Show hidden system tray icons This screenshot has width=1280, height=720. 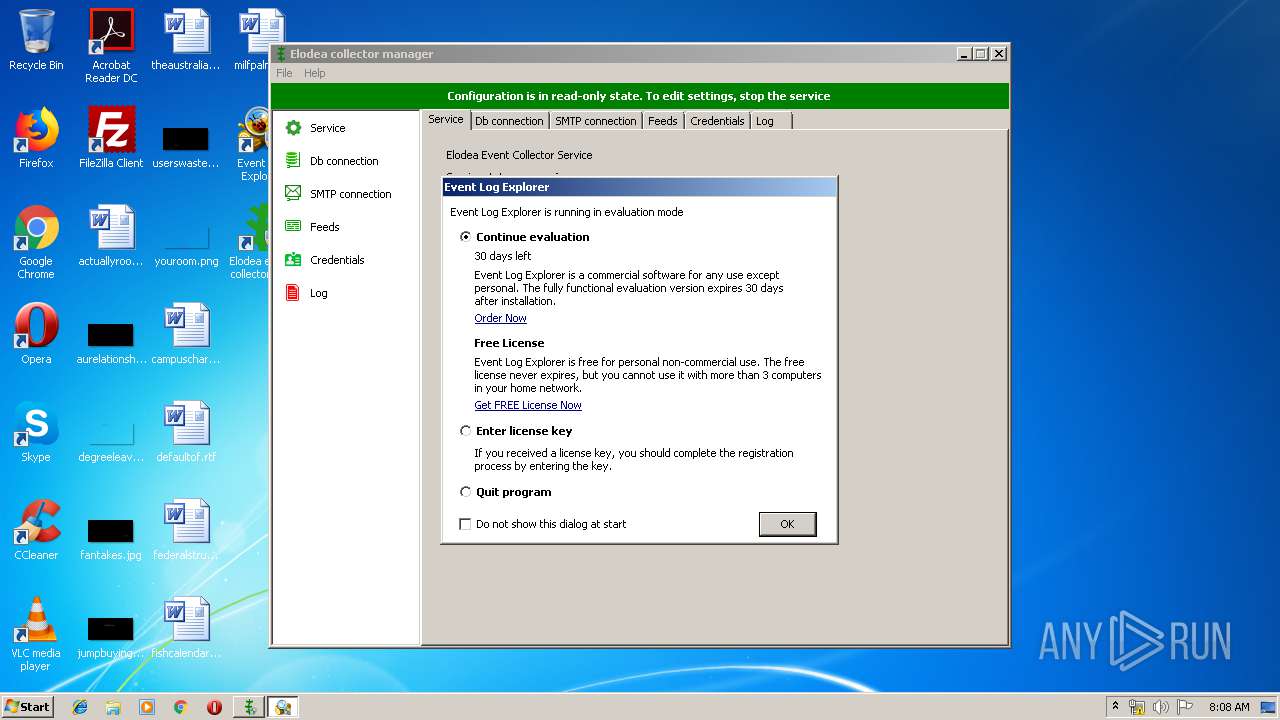[x=1115, y=706]
